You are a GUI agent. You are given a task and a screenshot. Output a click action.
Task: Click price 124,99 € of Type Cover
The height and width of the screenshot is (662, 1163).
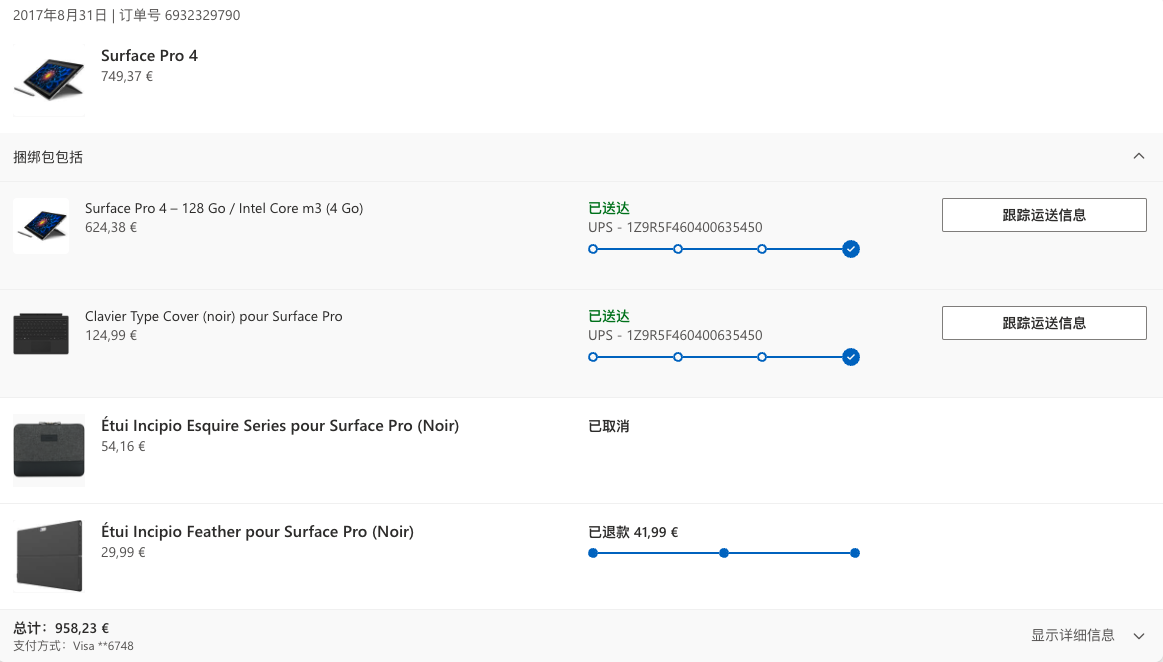111,336
